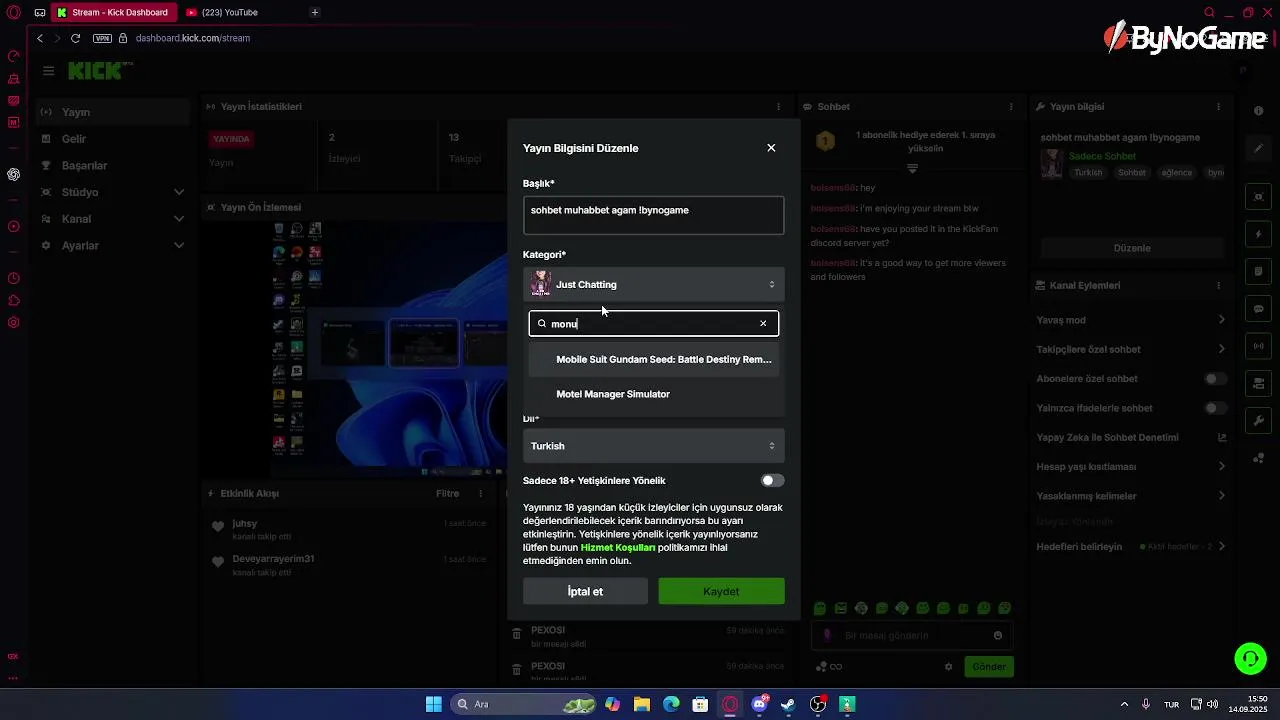Toggle Abonelere özel sohbet switch

(x=1215, y=379)
